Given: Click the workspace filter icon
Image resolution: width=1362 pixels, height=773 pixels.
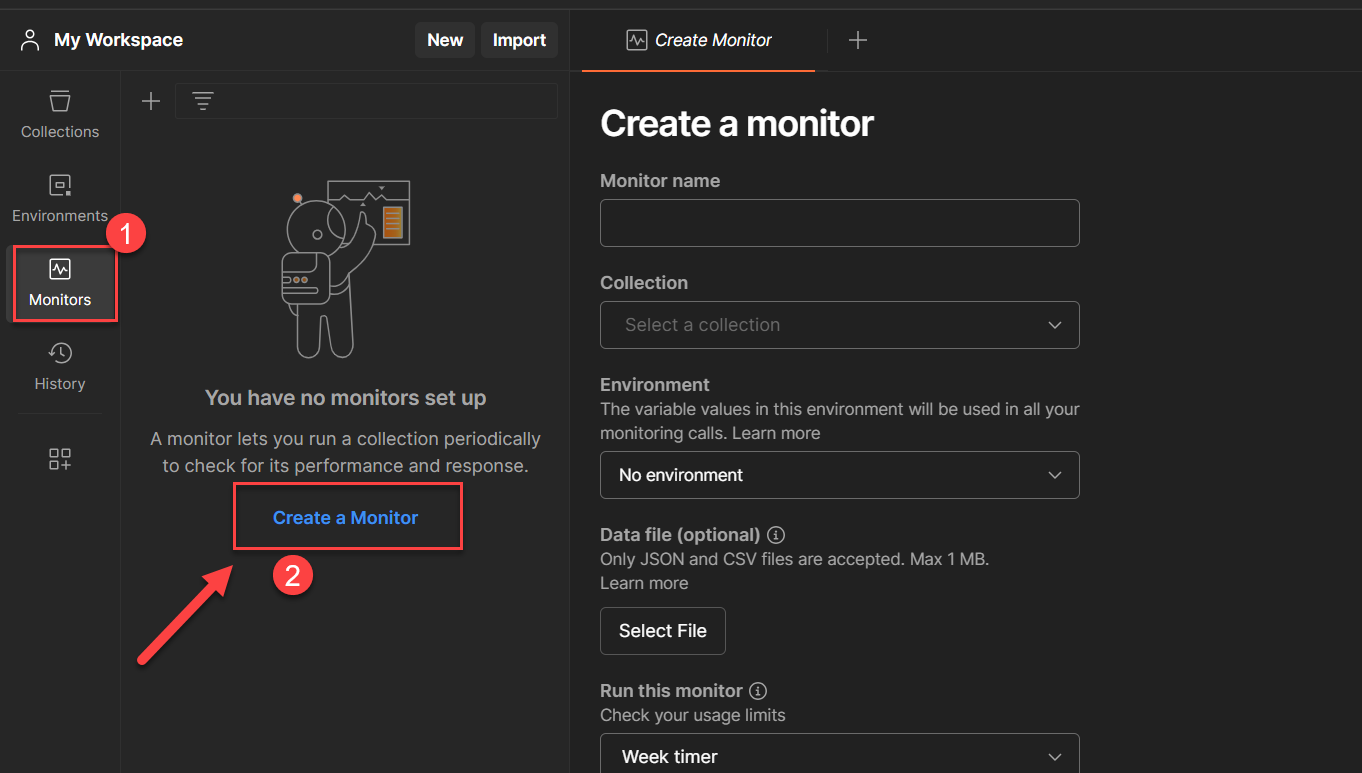Looking at the screenshot, I should [202, 100].
